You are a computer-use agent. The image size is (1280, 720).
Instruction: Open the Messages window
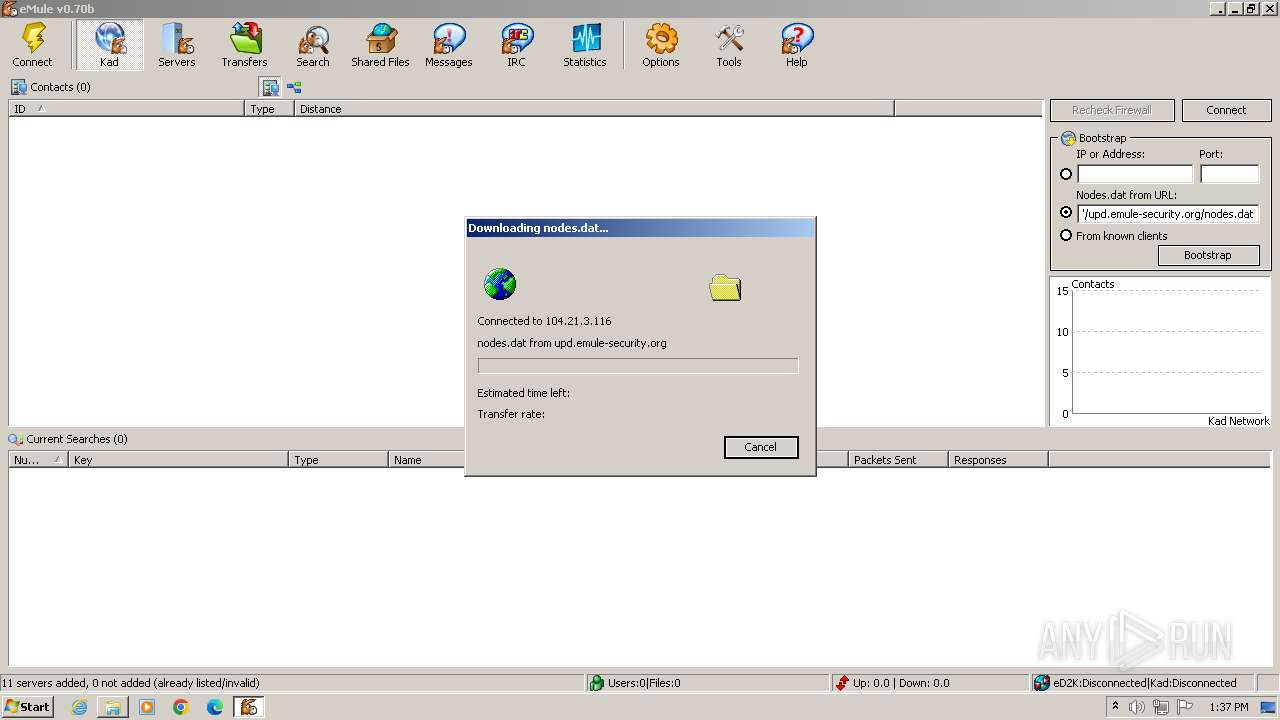tap(449, 45)
